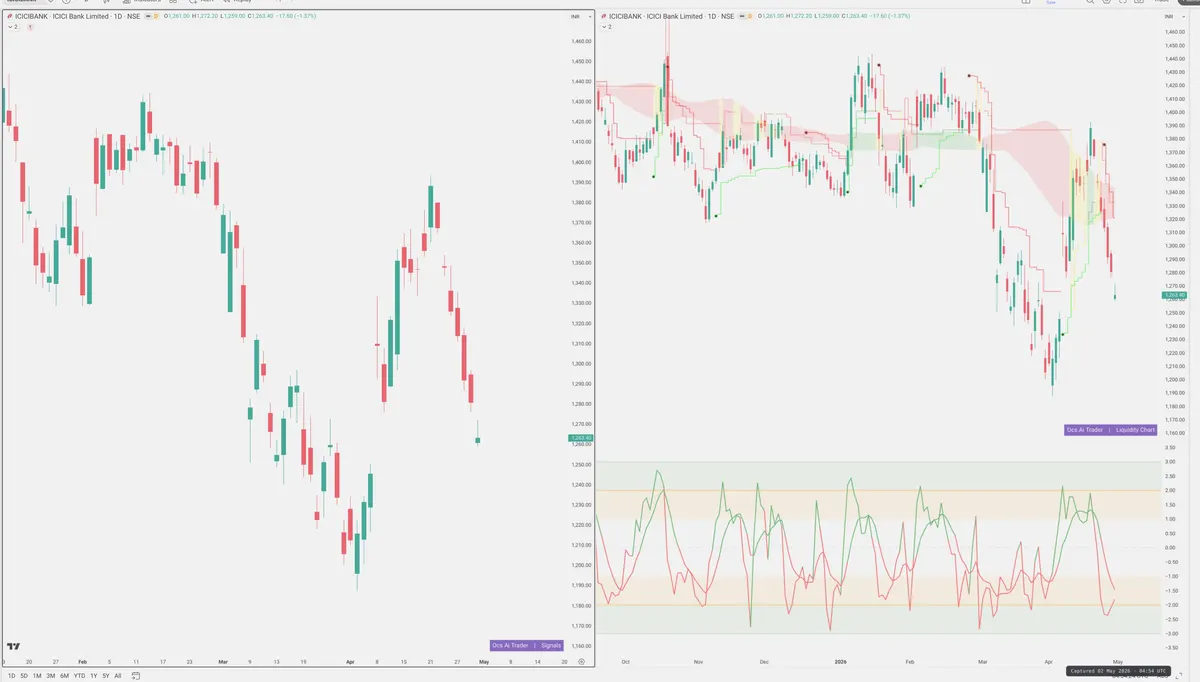This screenshot has width=1200, height=682.
Task: Click the right chart current price tag
Action: click(1173, 295)
